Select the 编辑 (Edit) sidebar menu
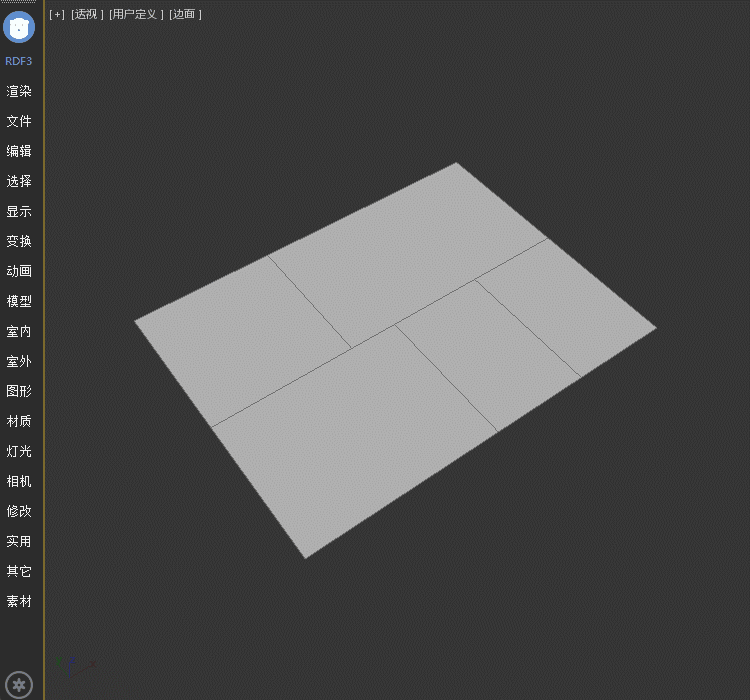This screenshot has height=700, width=750. tap(19, 151)
